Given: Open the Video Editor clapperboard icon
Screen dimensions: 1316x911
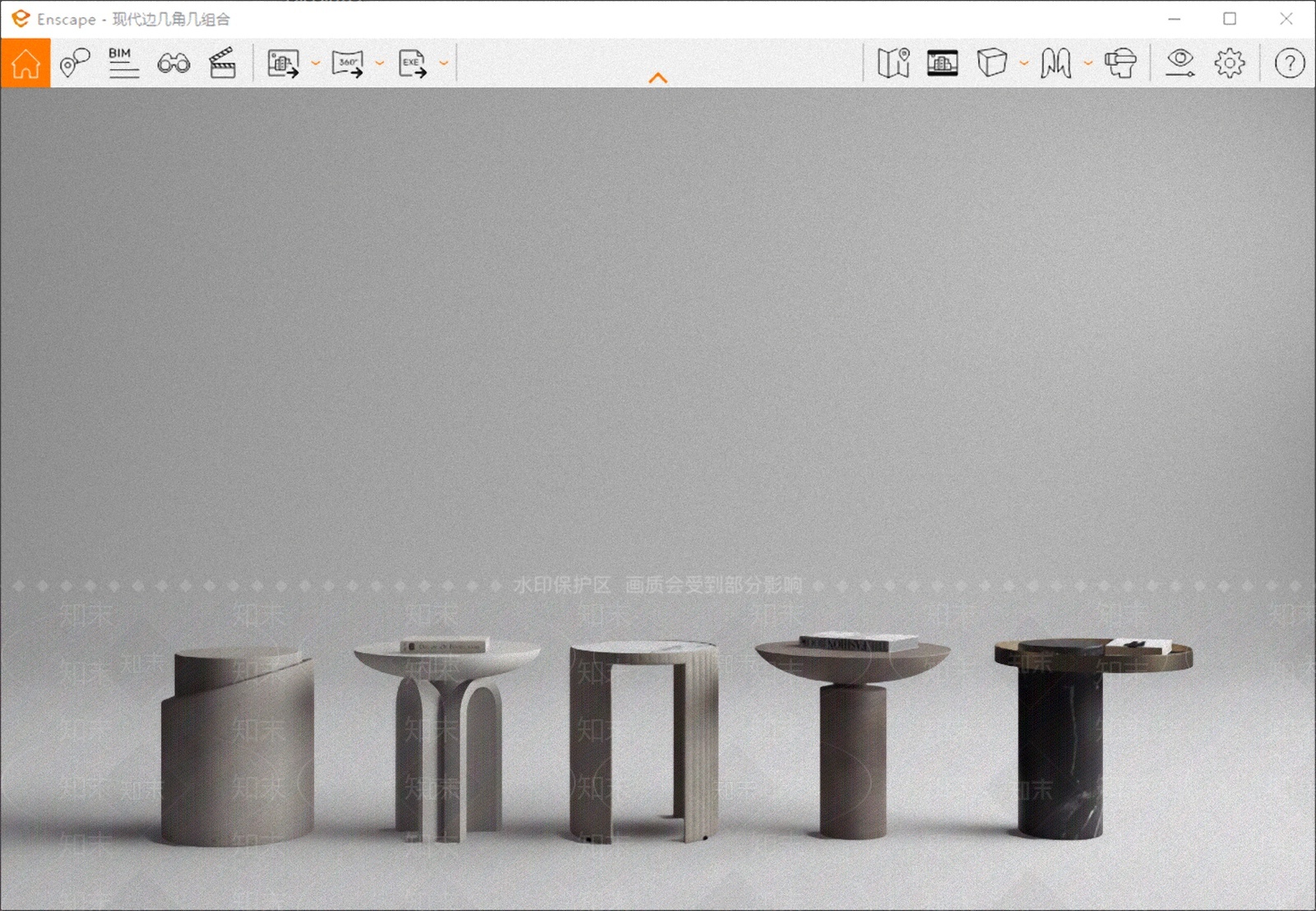Looking at the screenshot, I should [x=223, y=63].
